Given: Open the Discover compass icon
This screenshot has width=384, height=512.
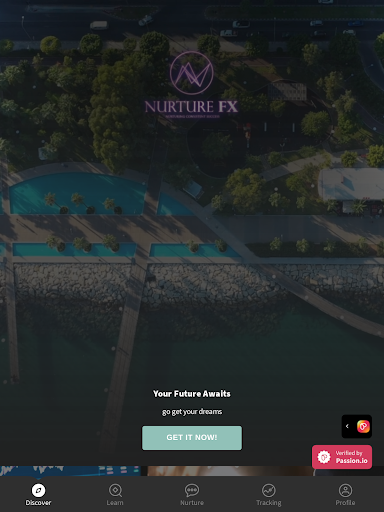Looking at the screenshot, I should (38, 490).
